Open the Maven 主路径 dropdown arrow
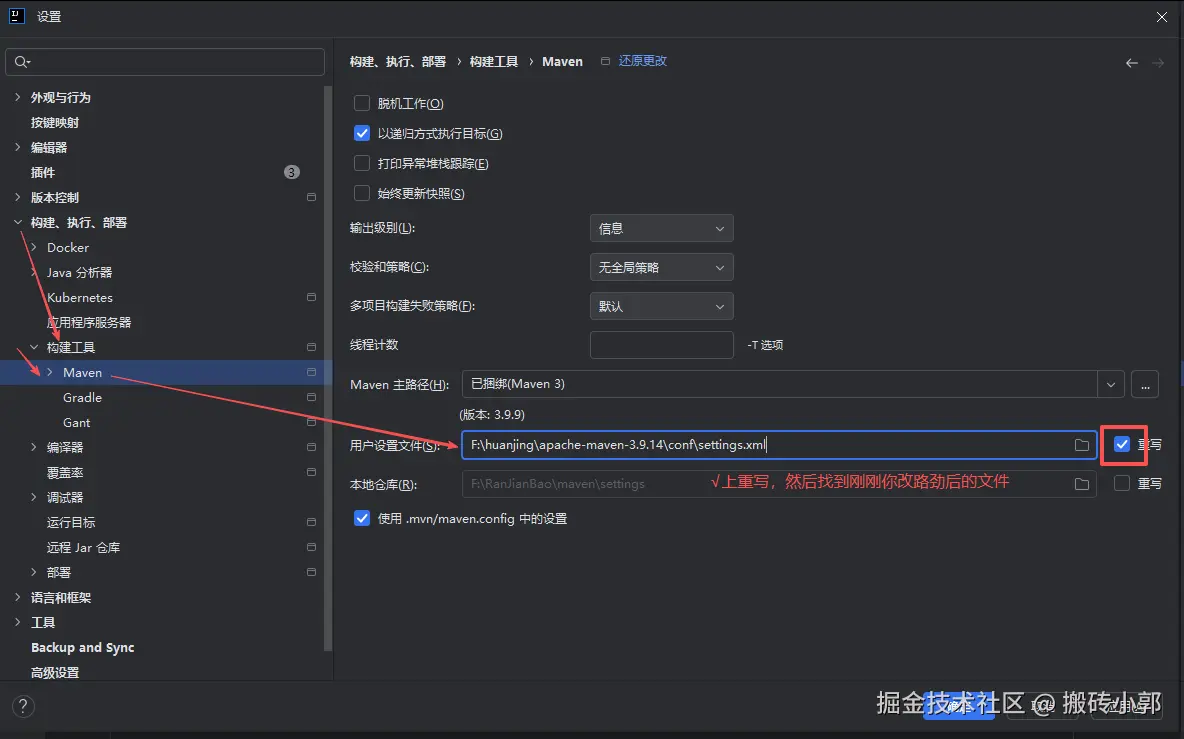This screenshot has width=1184, height=739. coord(1110,384)
